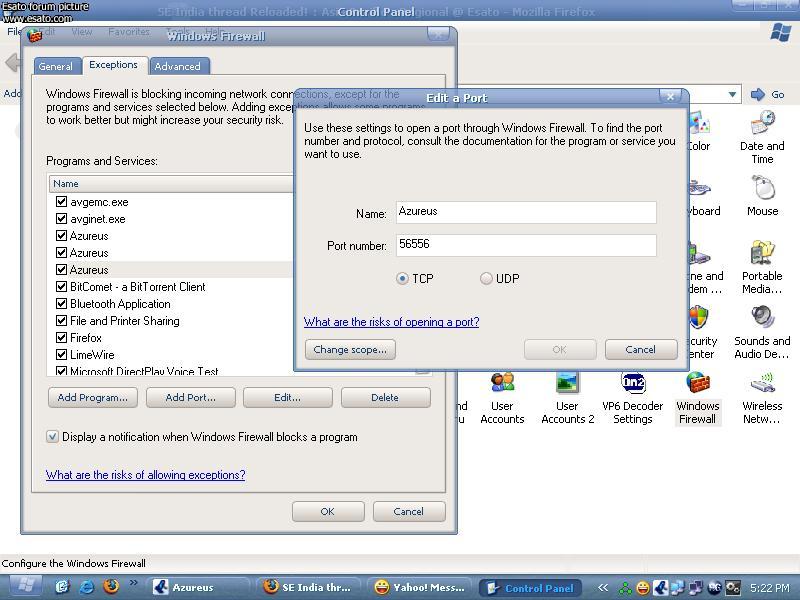Switch to the General tab

click(55, 66)
